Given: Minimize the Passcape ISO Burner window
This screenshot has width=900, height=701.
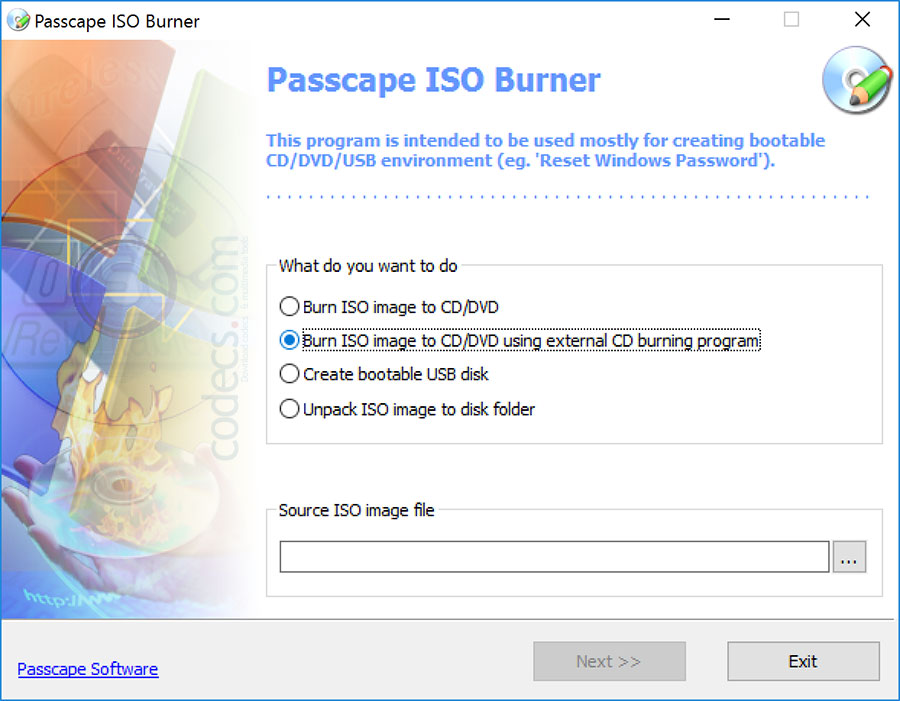Looking at the screenshot, I should [721, 20].
